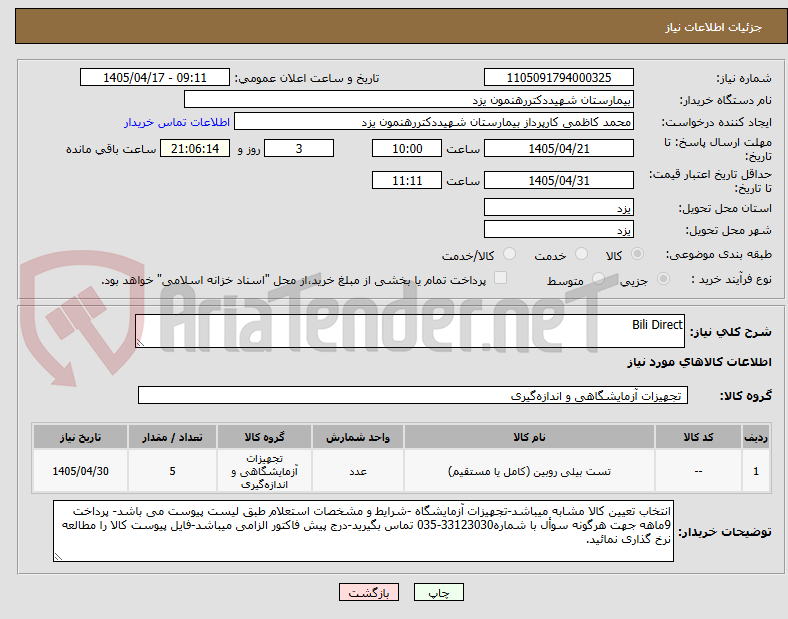Click the validity time field 11:11
The height and width of the screenshot is (619, 788).
[x=407, y=180]
